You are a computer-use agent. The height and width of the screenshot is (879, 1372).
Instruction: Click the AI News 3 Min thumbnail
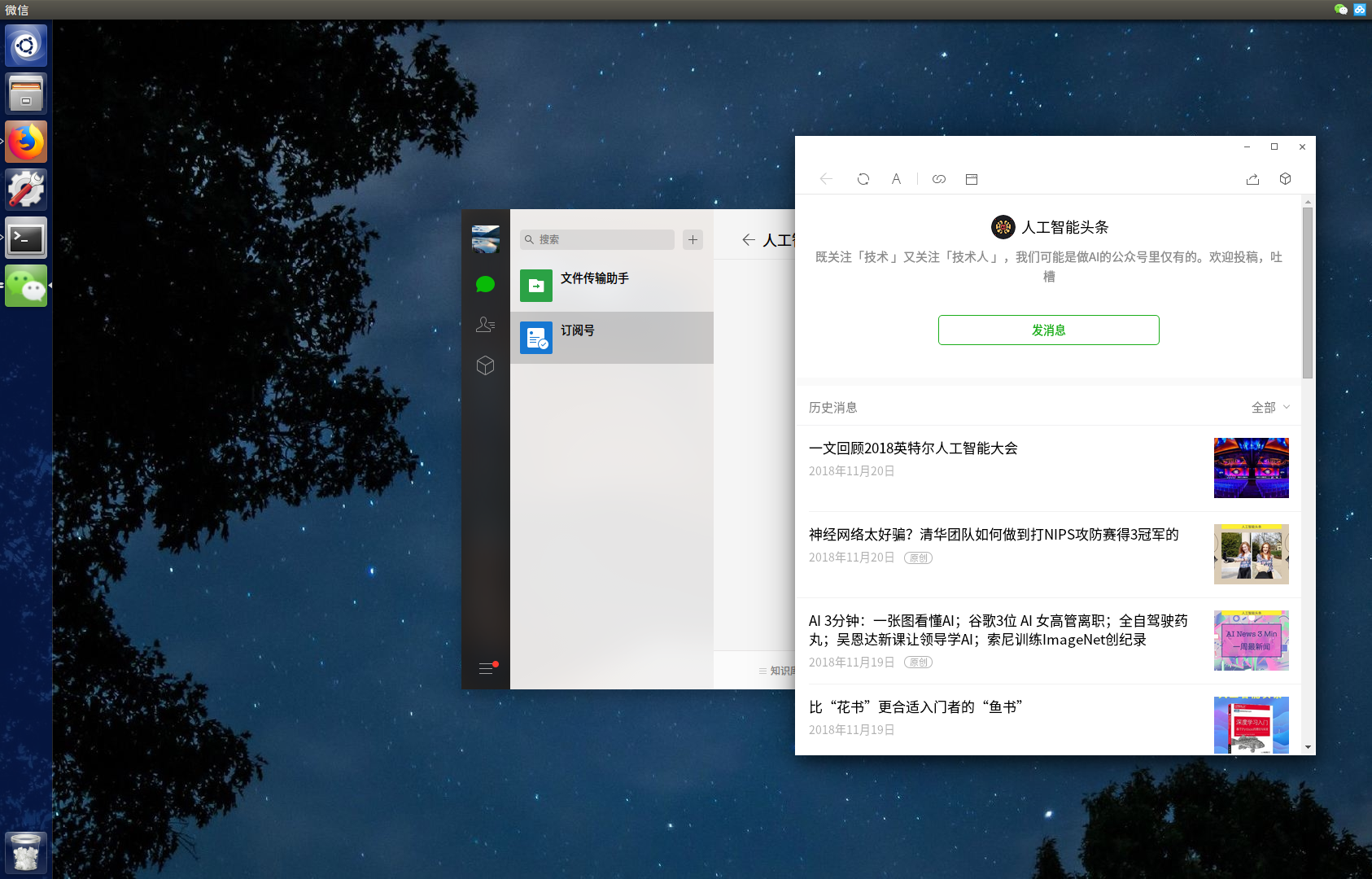tap(1252, 641)
